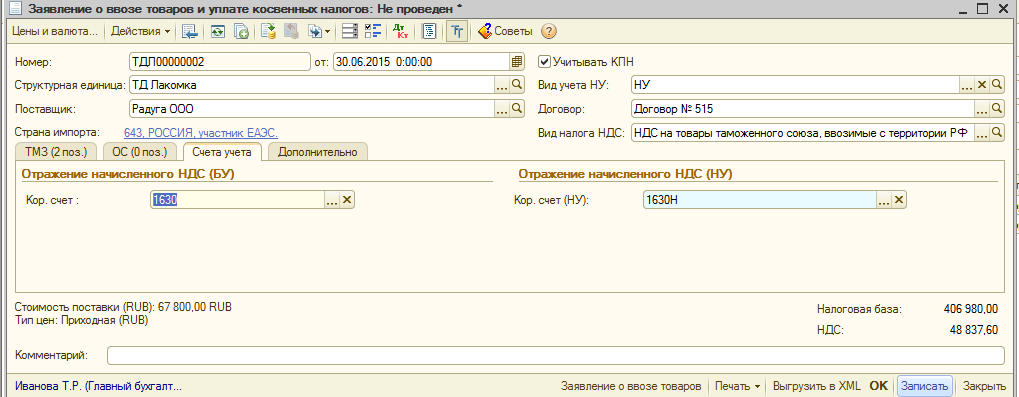This screenshot has width=1019, height=397.
Task: Click the user name Иванова Т.Р. in status bar
Action: [98, 386]
